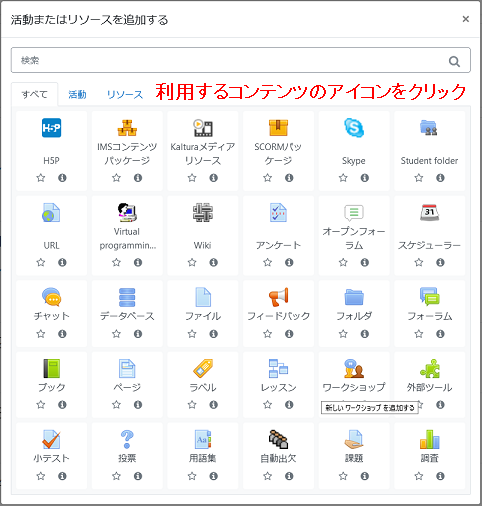Image resolution: width=482 pixels, height=506 pixels.
Task: Select the 自動出欠 attendance icon
Action: 278,439
